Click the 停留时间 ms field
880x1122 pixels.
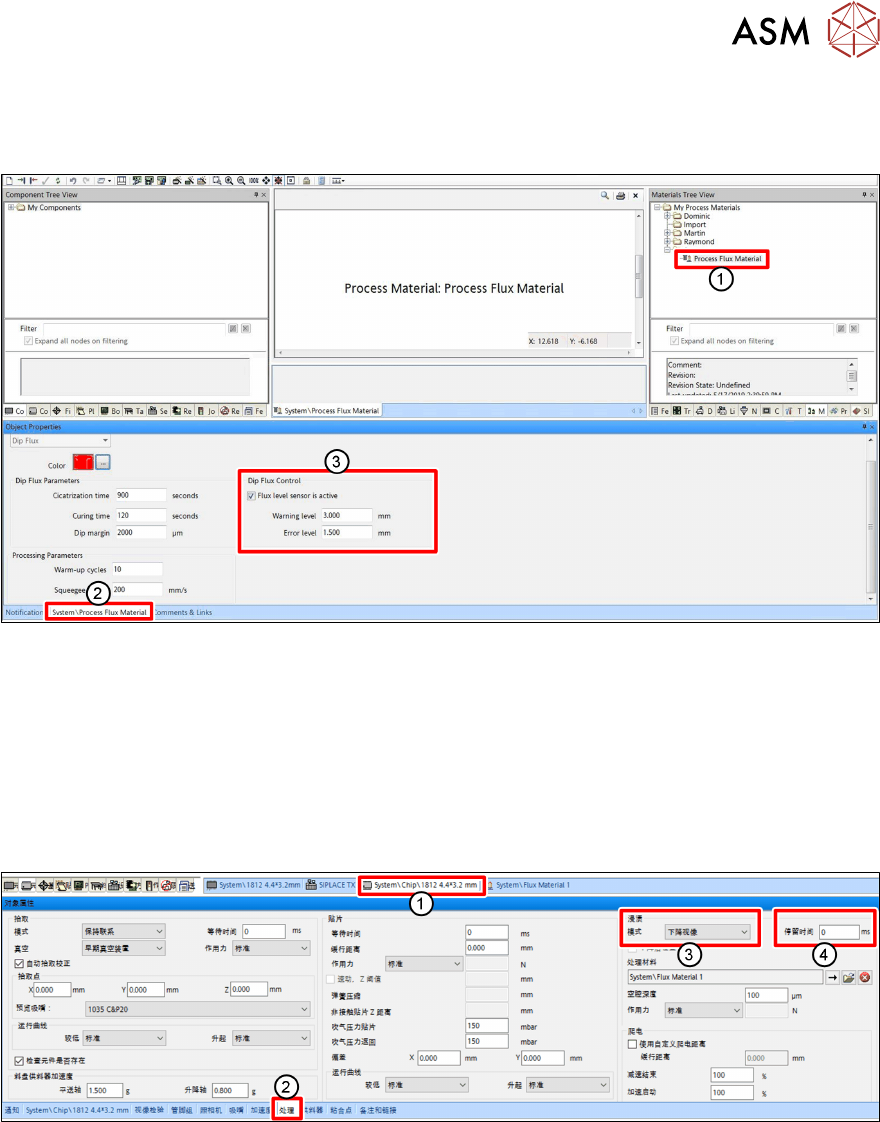pos(839,932)
